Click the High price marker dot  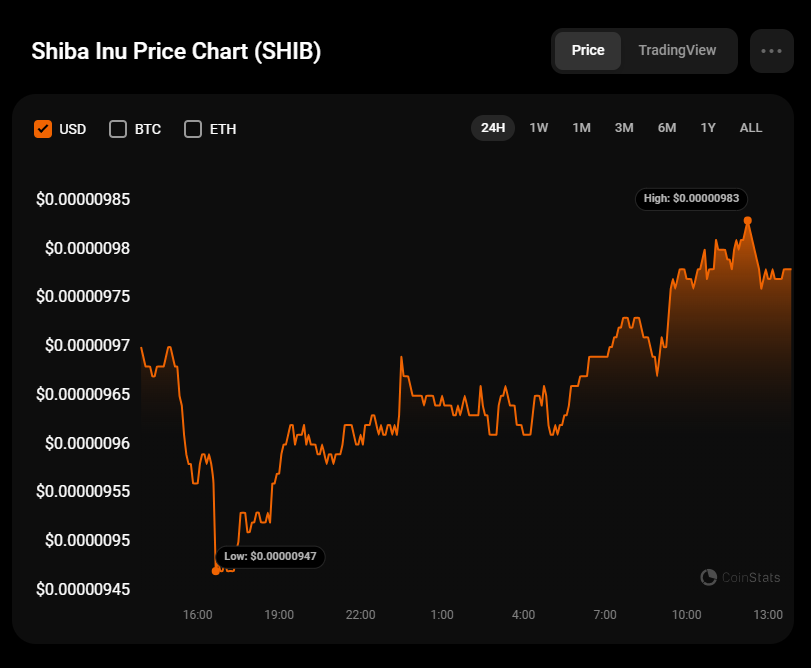tap(748, 220)
